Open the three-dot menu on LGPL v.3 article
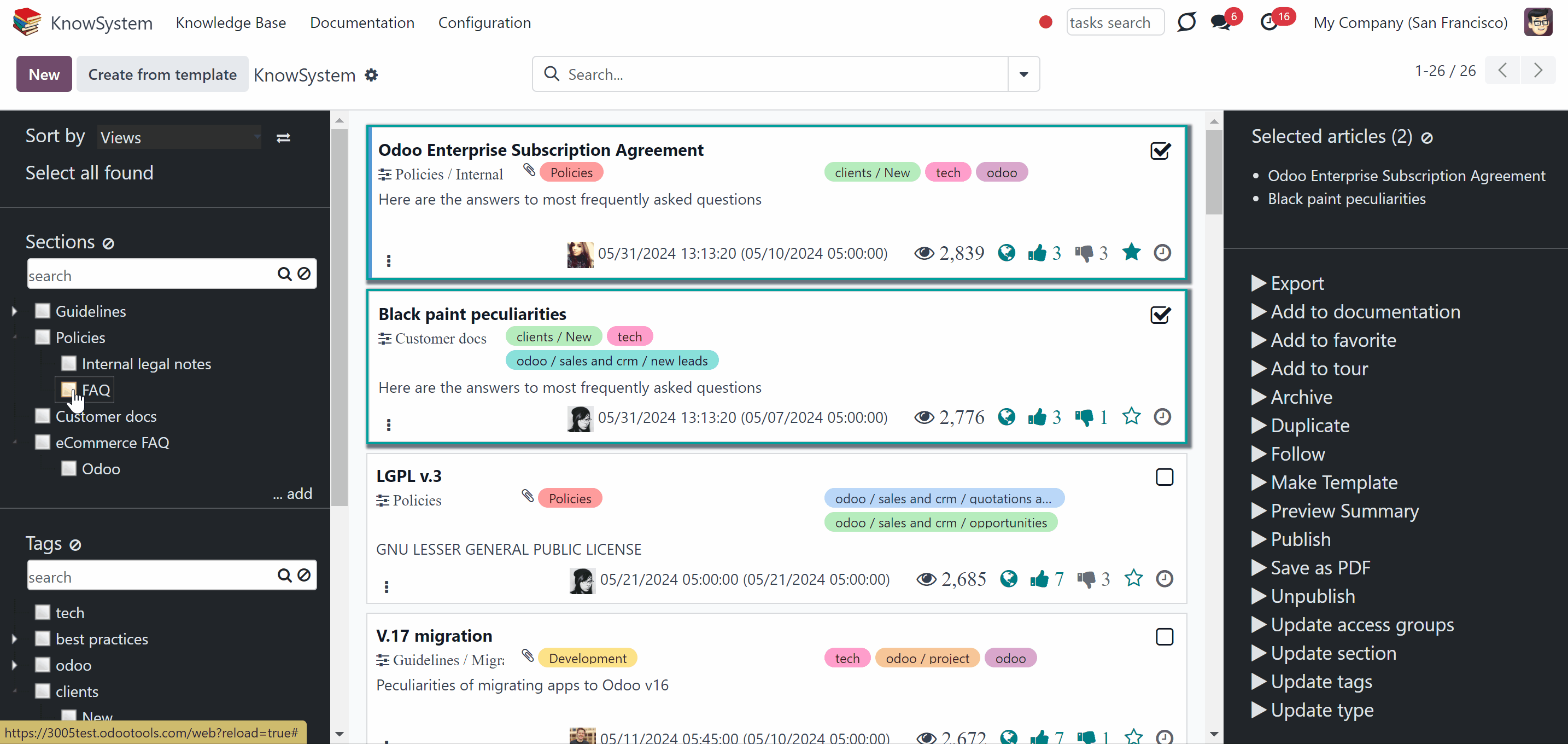The width and height of the screenshot is (1568, 744). 386,586
